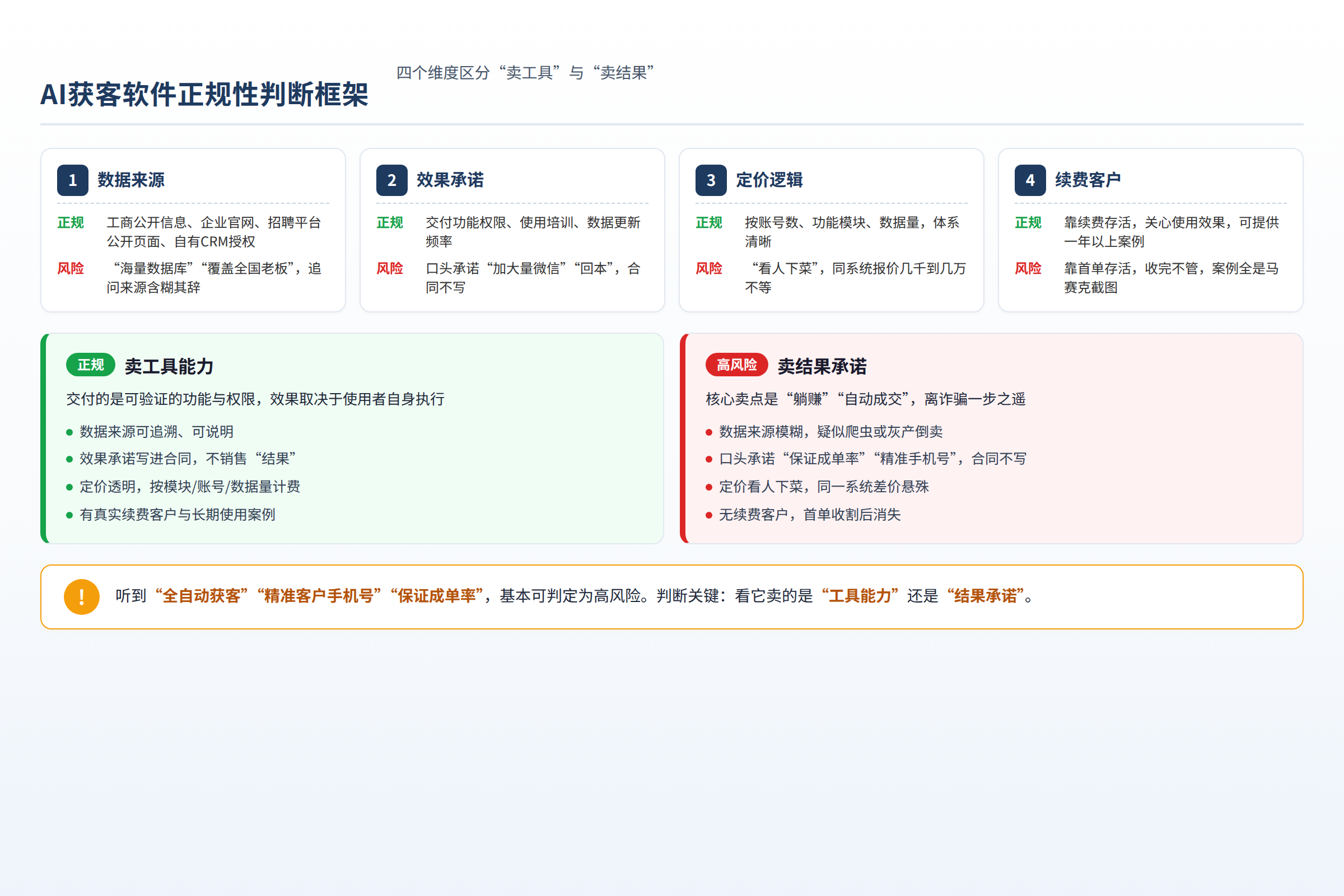Click the red 高风险 pill badge

[x=736, y=365]
